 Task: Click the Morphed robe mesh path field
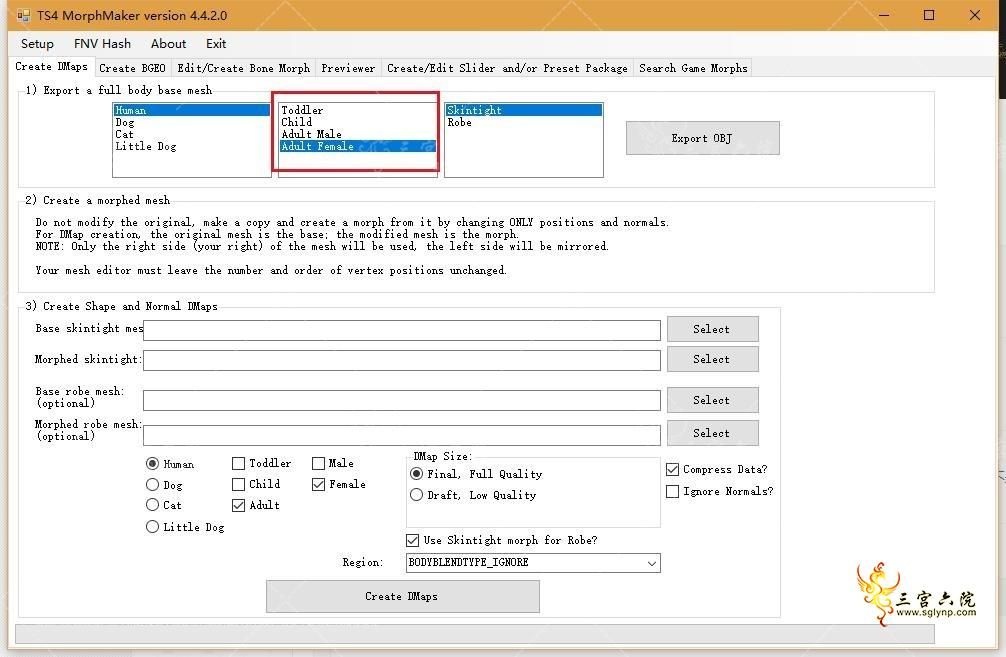click(402, 435)
